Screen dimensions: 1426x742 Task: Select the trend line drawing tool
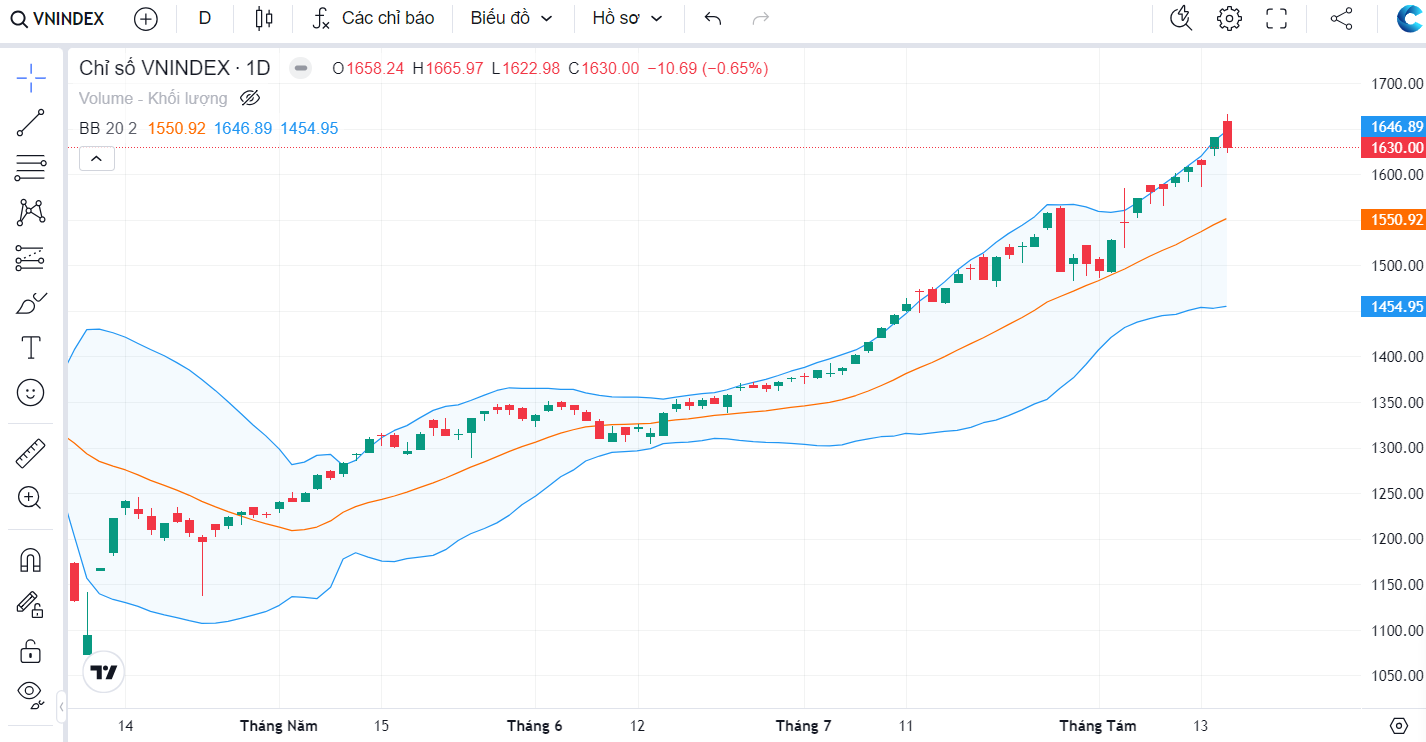click(x=31, y=123)
